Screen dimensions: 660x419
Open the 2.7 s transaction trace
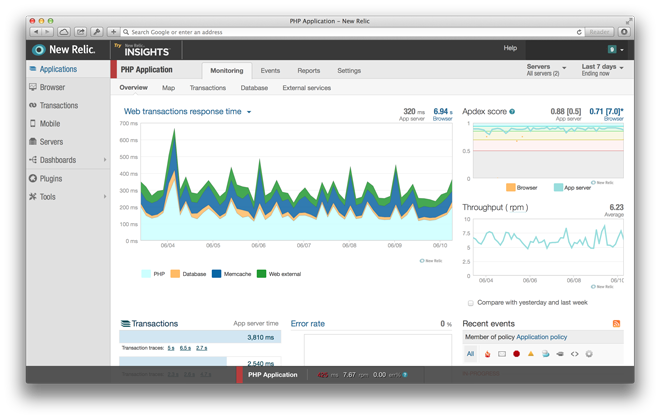point(201,348)
